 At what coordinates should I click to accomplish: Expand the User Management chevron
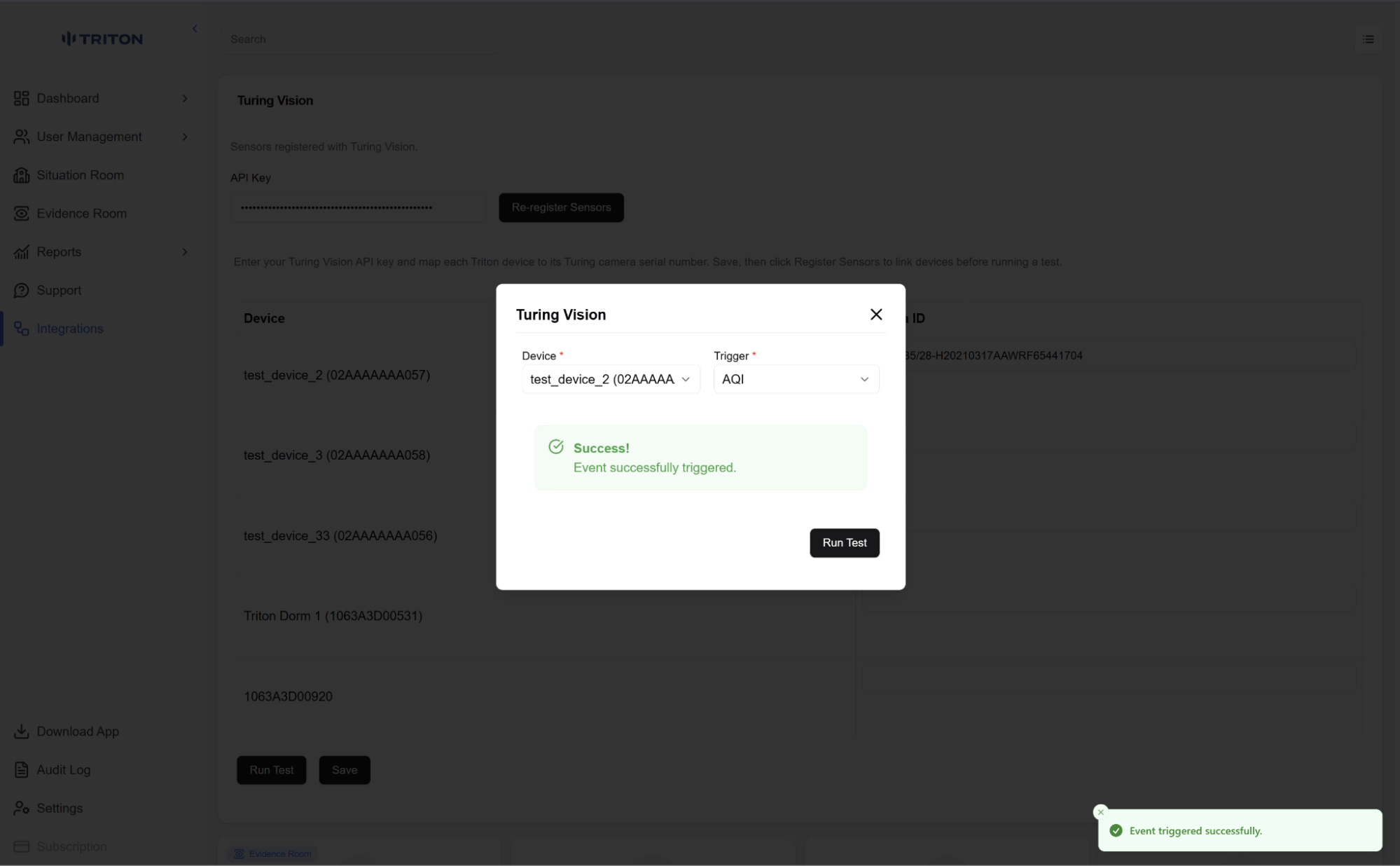(185, 137)
